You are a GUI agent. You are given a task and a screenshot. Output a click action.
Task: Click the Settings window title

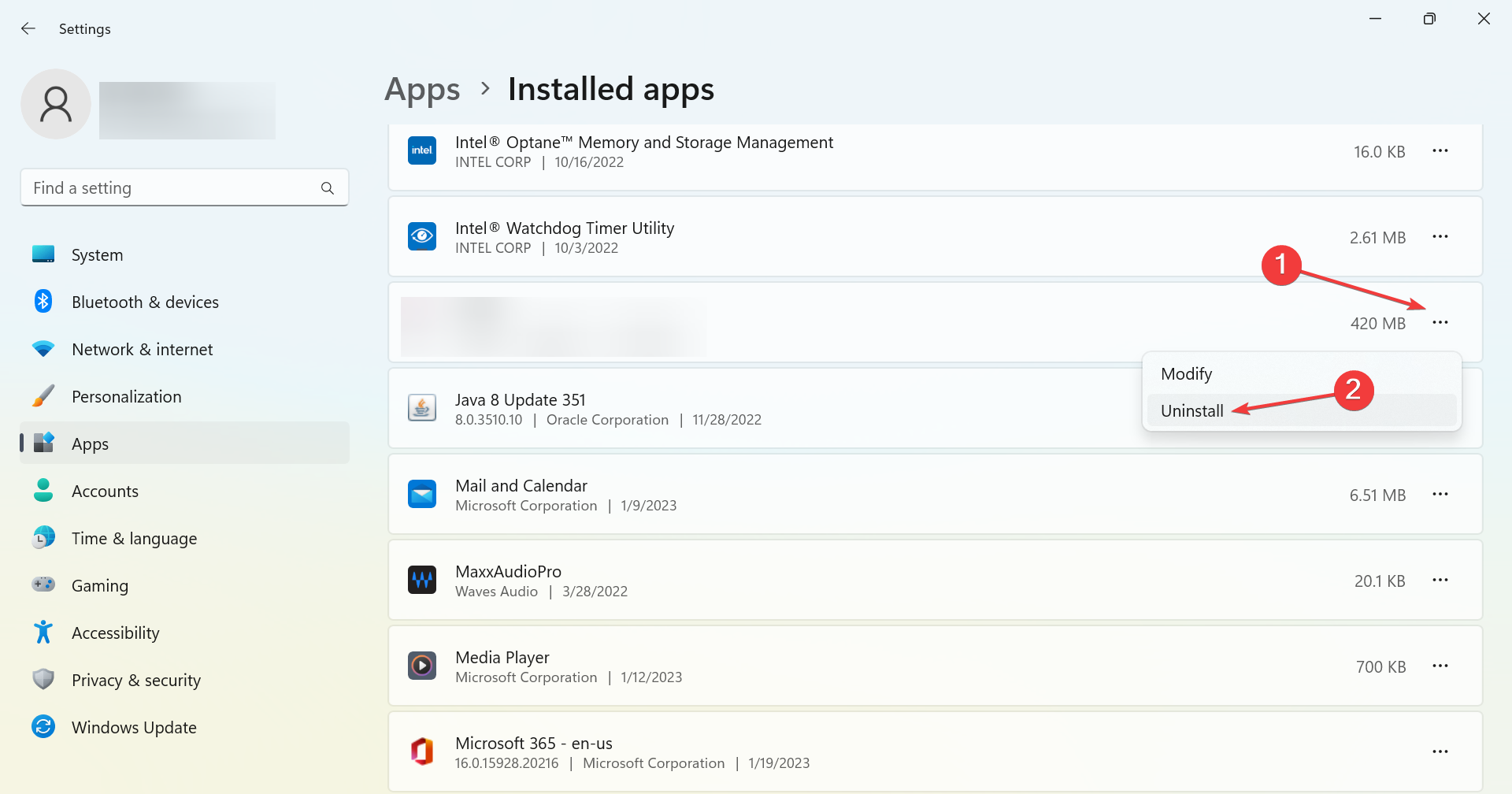[85, 29]
